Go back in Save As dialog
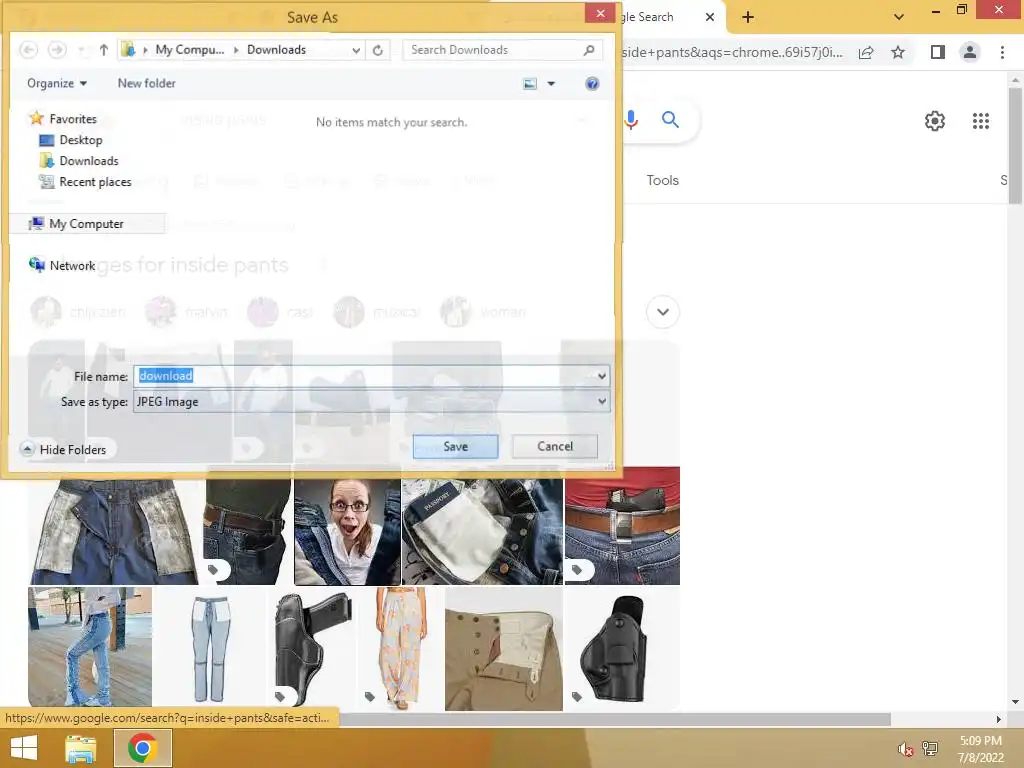 point(28,50)
